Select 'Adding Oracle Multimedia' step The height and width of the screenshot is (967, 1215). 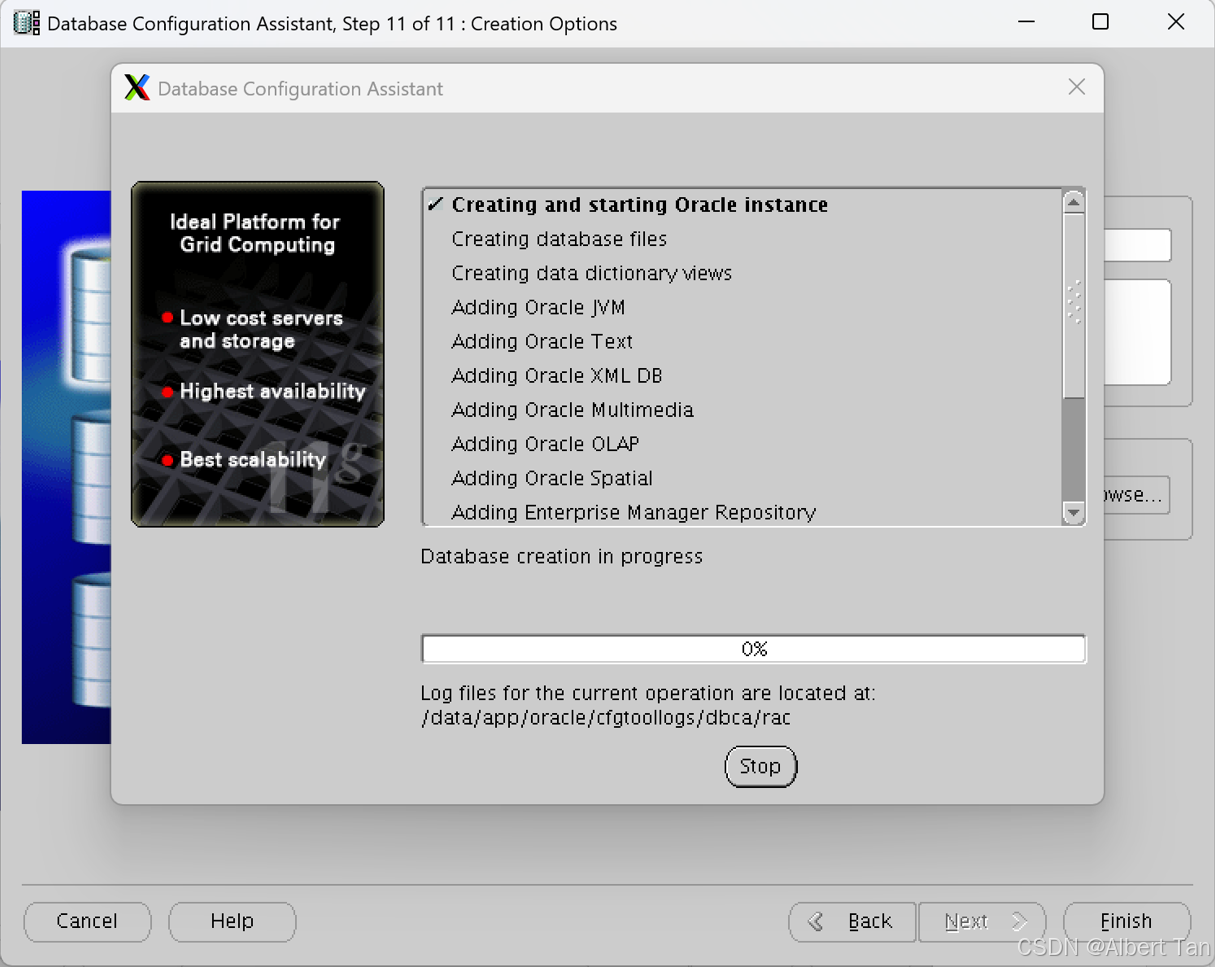pyautogui.click(x=572, y=410)
